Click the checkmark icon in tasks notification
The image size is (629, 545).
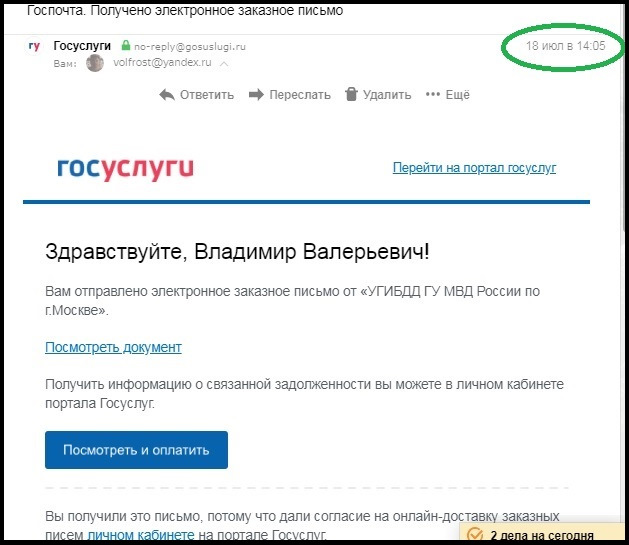click(x=475, y=535)
